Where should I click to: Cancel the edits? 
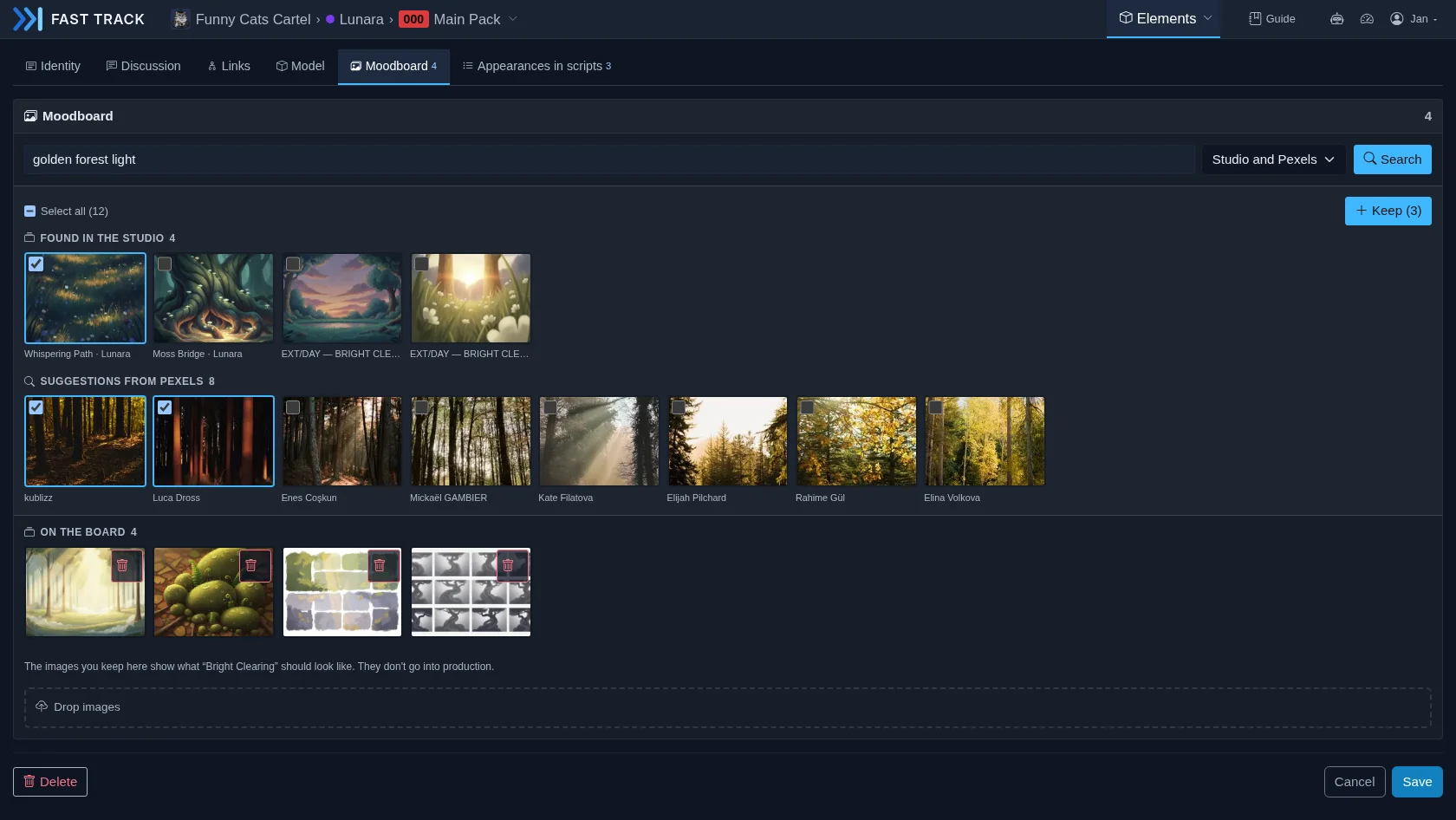coord(1355,782)
